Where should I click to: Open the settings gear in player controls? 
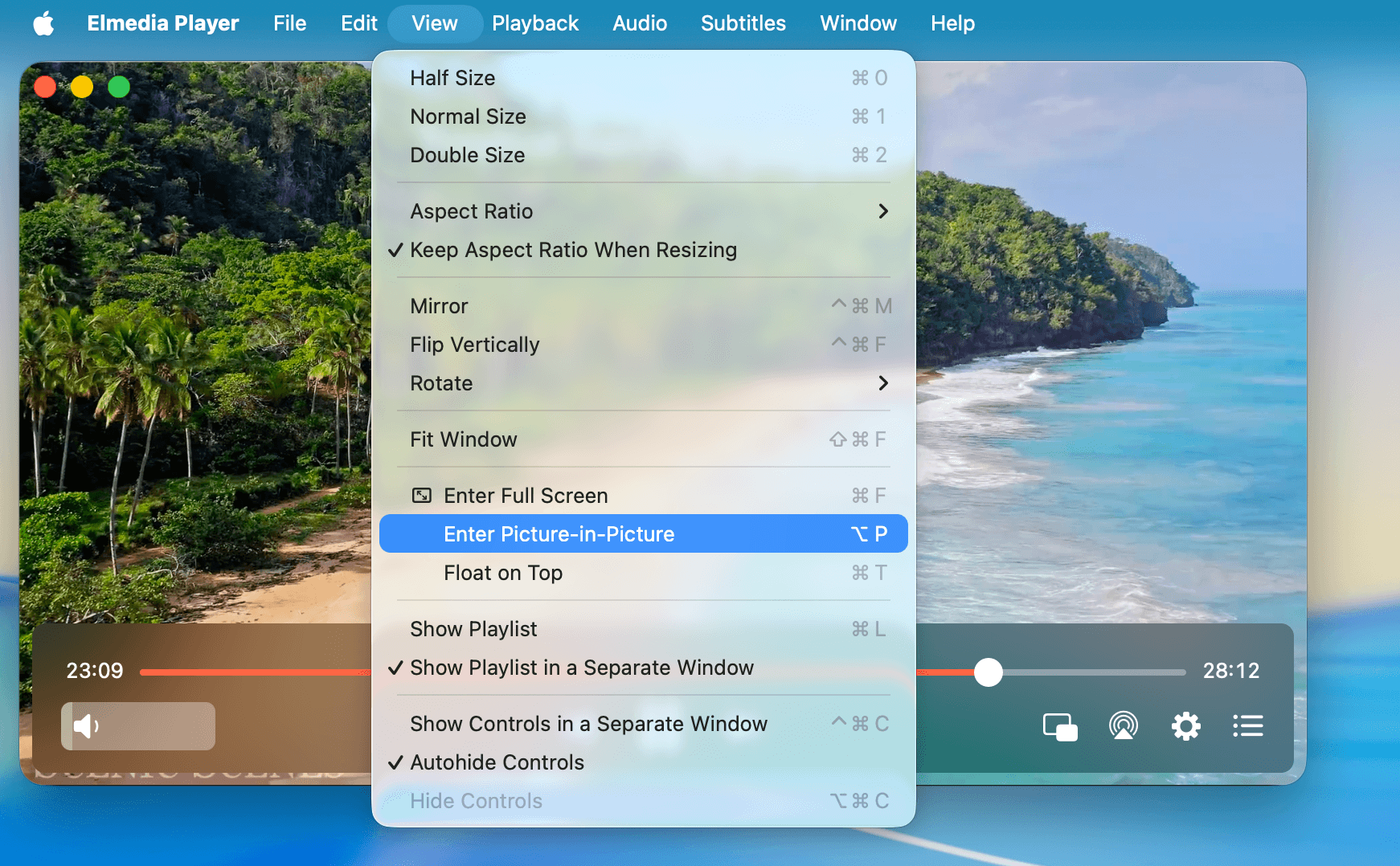coord(1185,726)
